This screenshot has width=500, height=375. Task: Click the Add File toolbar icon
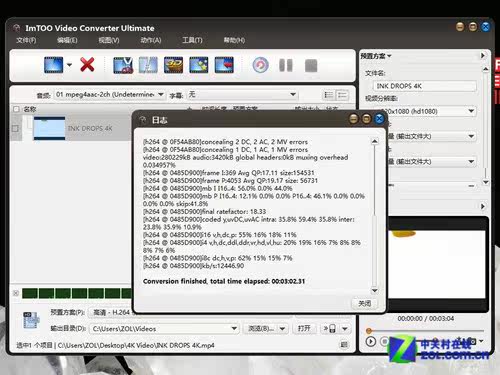pyautogui.click(x=53, y=65)
